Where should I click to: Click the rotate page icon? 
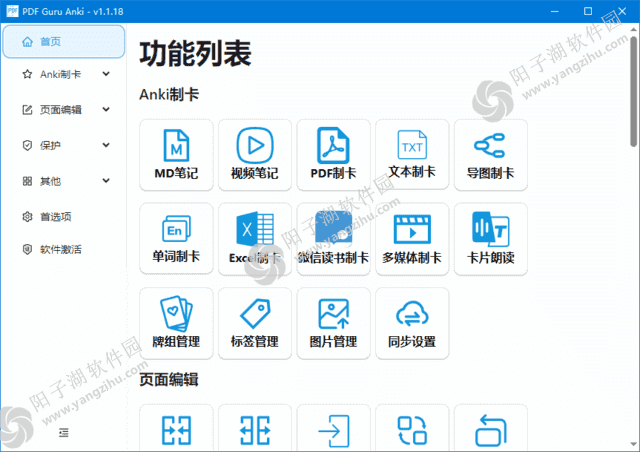point(491,430)
